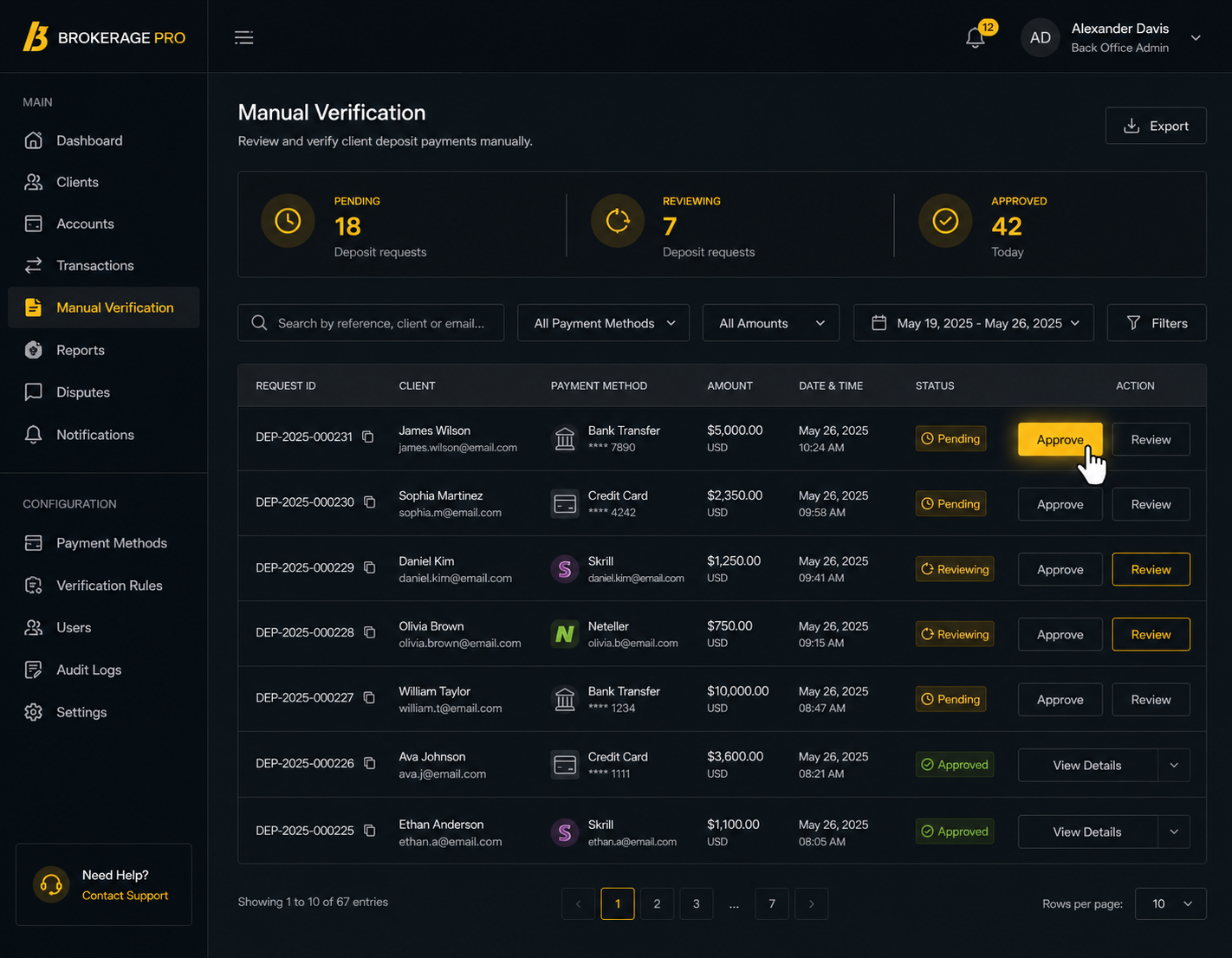Open Settings in the sidebar
The image size is (1232, 958).
(x=104, y=712)
